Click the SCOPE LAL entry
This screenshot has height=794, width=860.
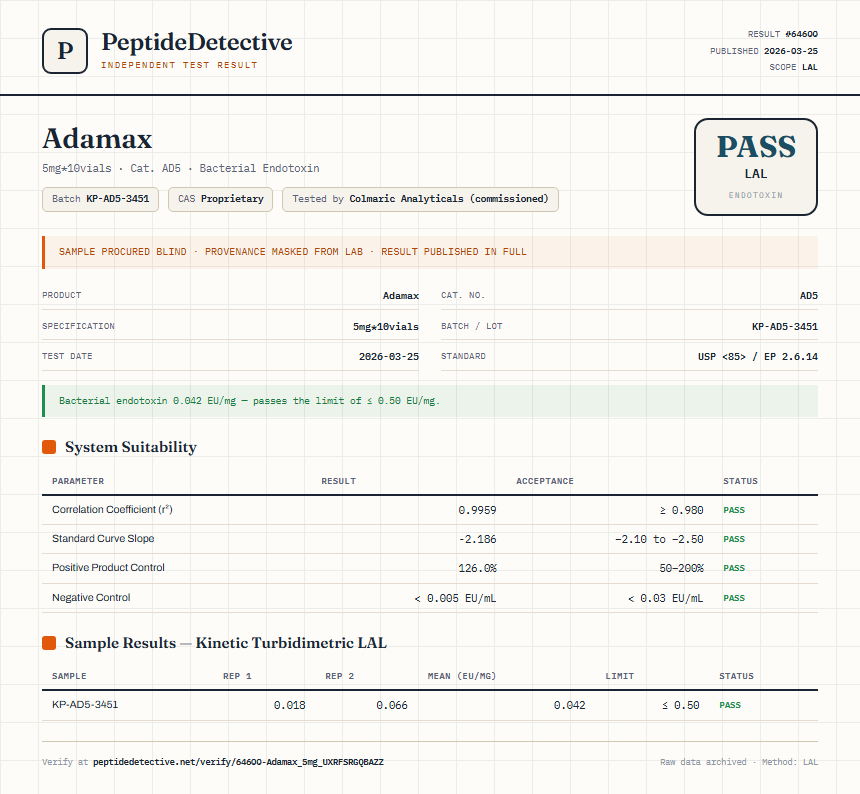(x=794, y=67)
